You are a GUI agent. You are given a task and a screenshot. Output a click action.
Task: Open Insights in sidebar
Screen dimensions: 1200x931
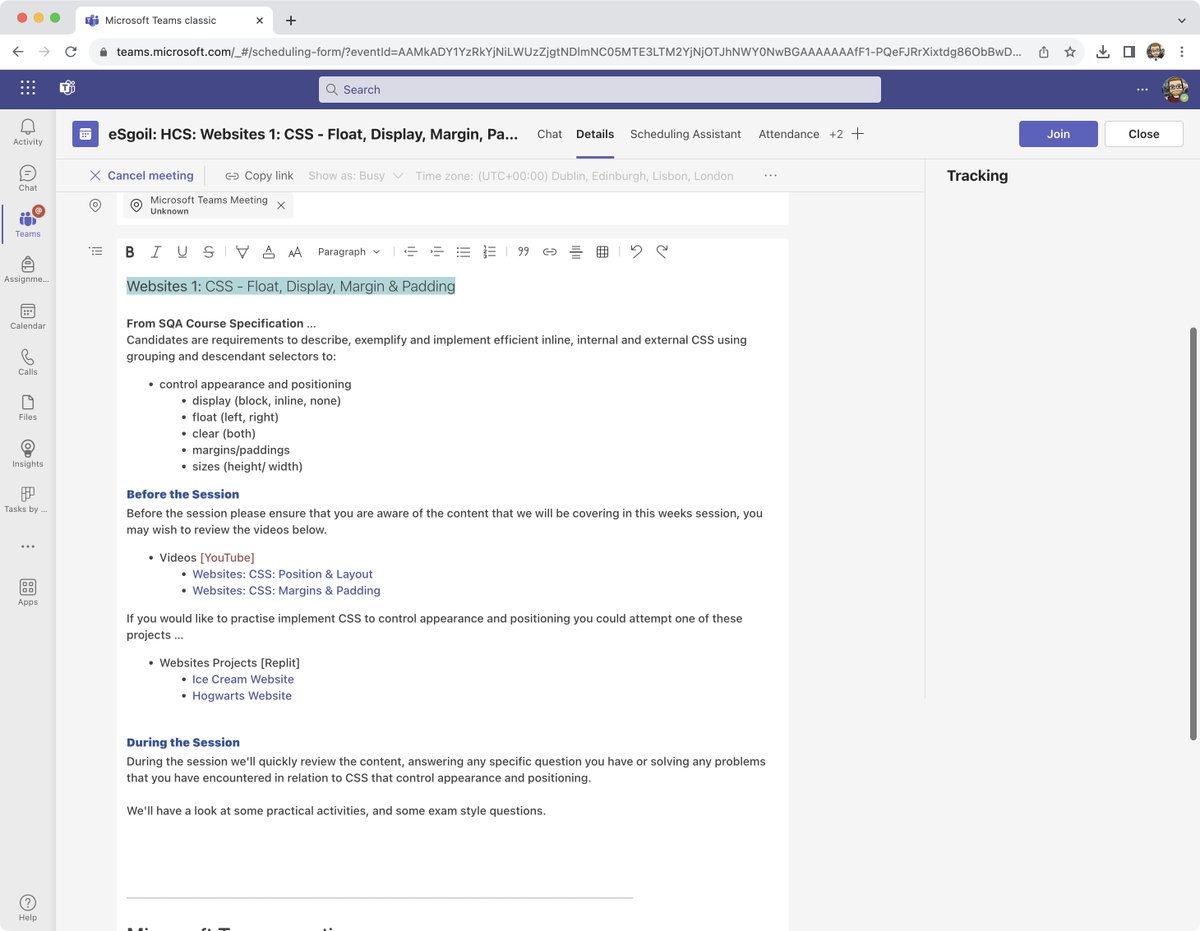[27, 454]
